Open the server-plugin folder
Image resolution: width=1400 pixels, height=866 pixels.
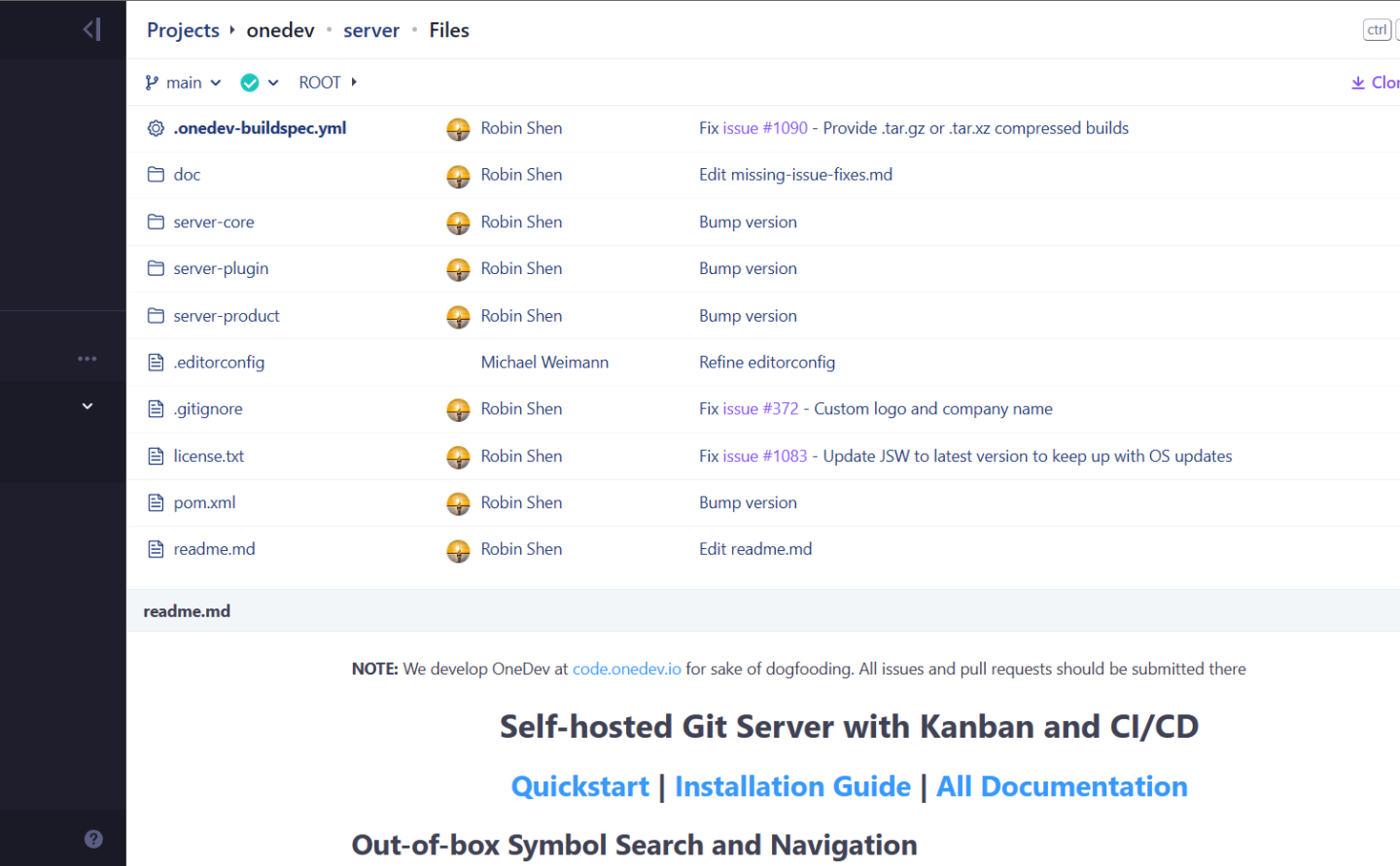221,268
